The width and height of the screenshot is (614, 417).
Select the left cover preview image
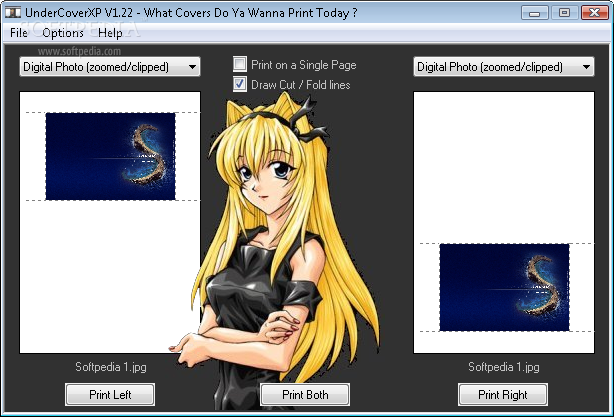coord(110,156)
